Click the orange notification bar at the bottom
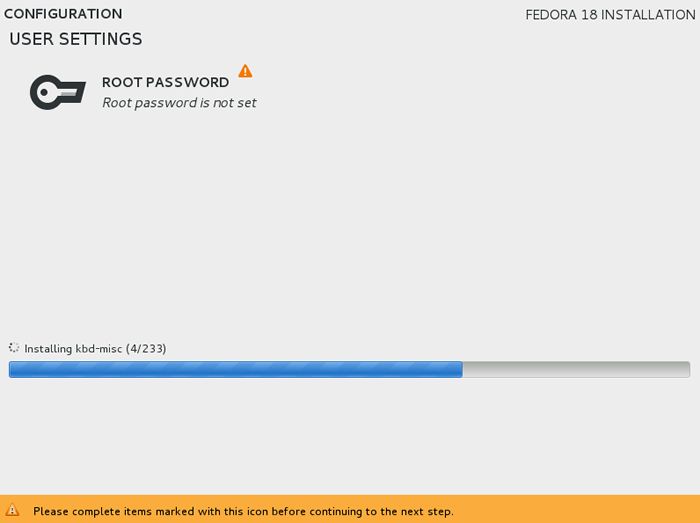This screenshot has width=700, height=523. pos(350,509)
